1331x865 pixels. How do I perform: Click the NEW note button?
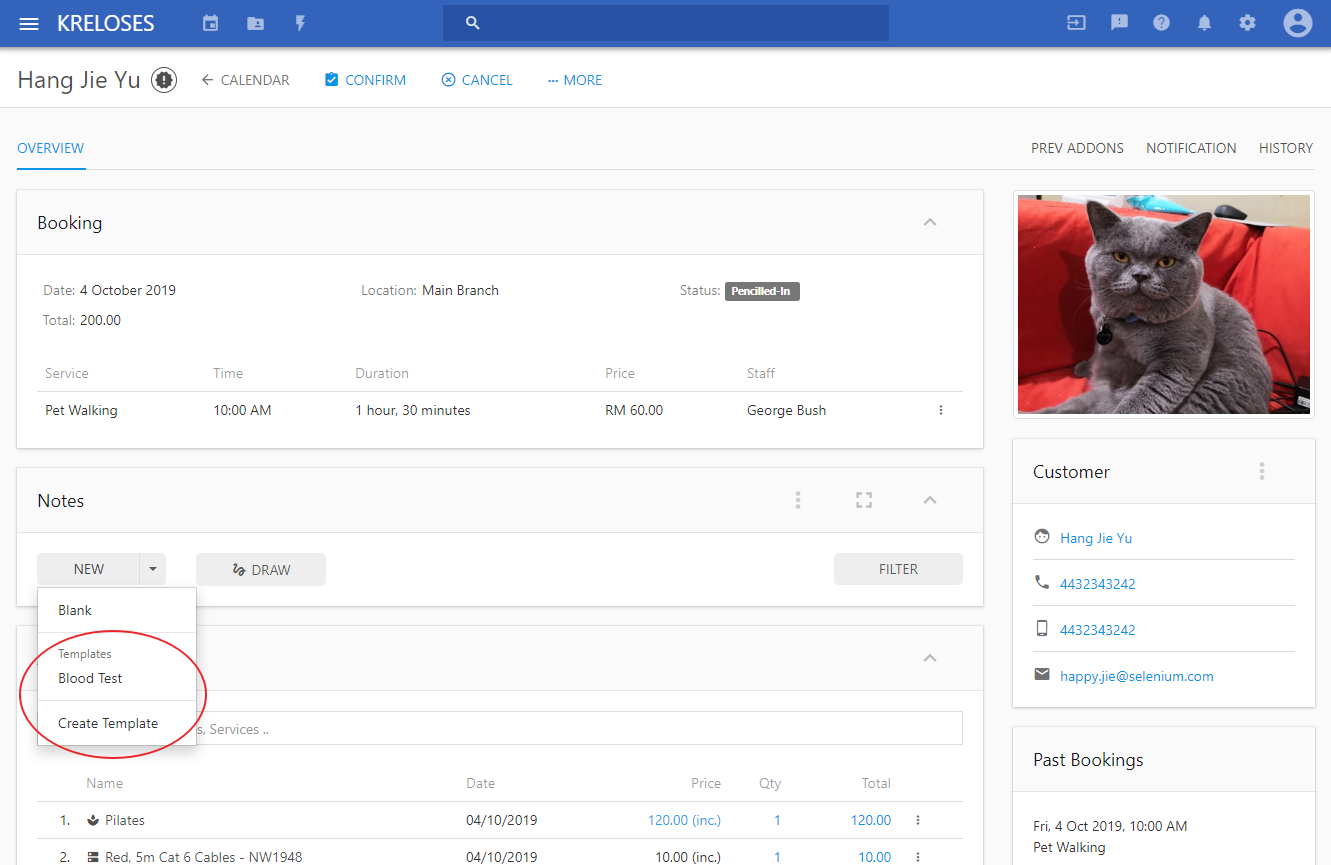[x=89, y=569]
